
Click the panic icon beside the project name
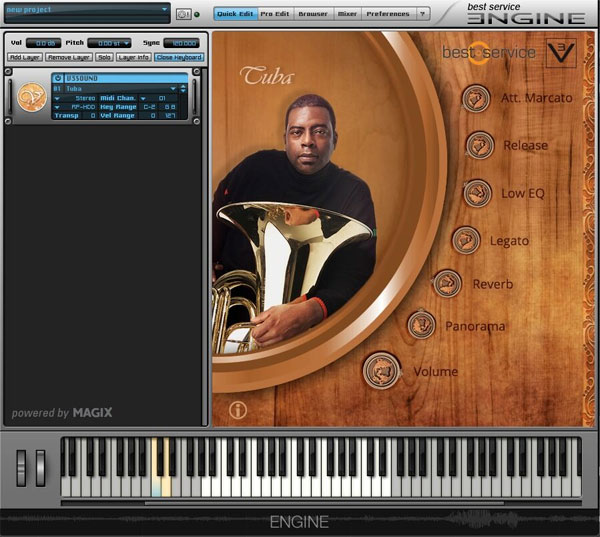coord(184,14)
